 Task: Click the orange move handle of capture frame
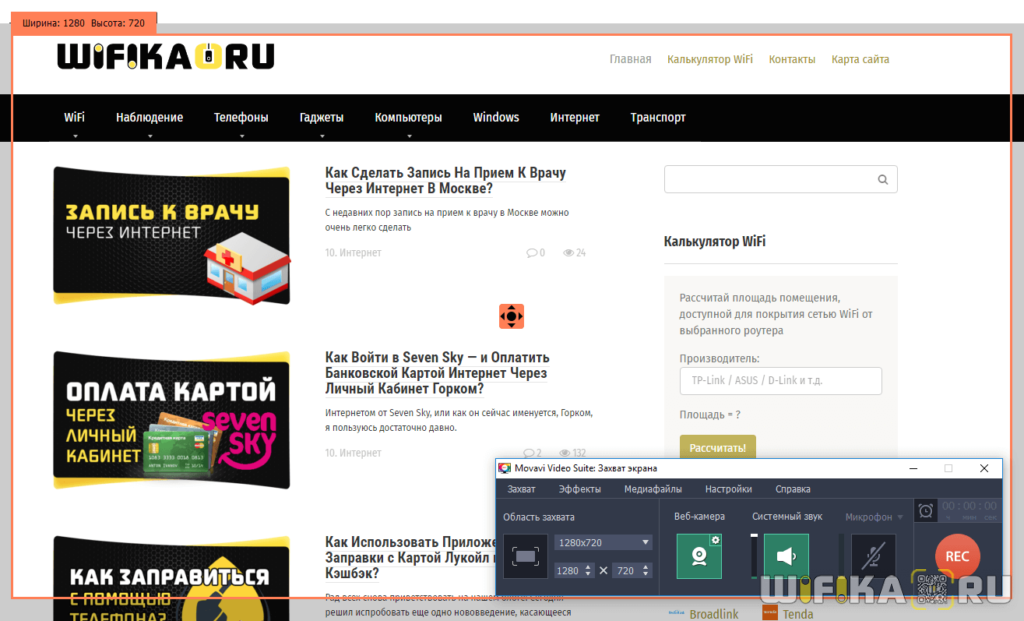pyautogui.click(x=511, y=317)
